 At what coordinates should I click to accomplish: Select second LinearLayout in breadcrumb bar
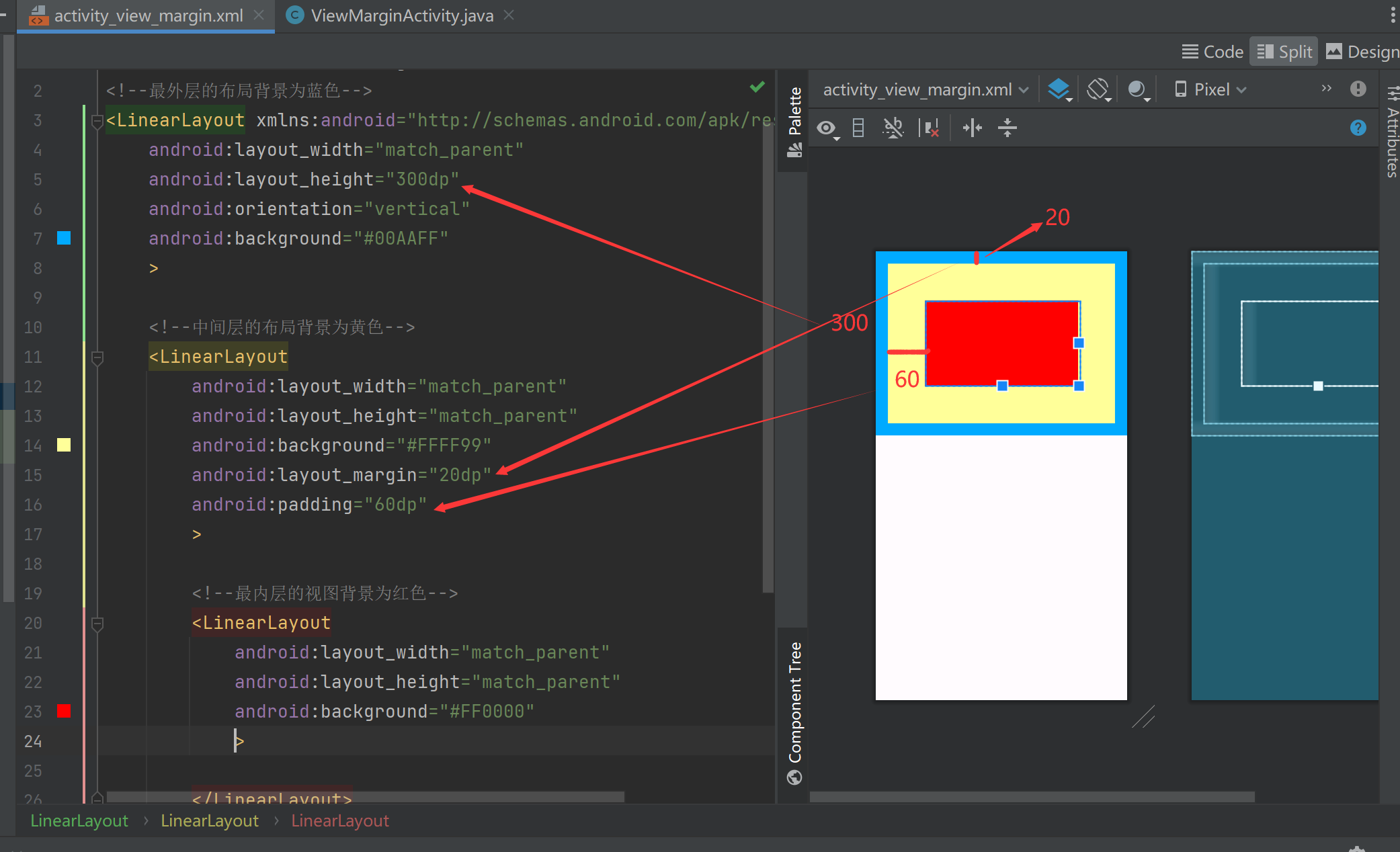210,820
